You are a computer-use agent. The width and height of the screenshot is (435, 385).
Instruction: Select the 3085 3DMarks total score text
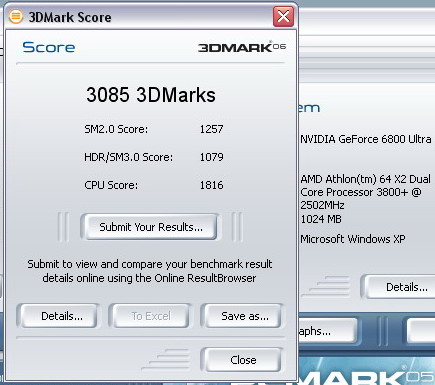pyautogui.click(x=151, y=95)
